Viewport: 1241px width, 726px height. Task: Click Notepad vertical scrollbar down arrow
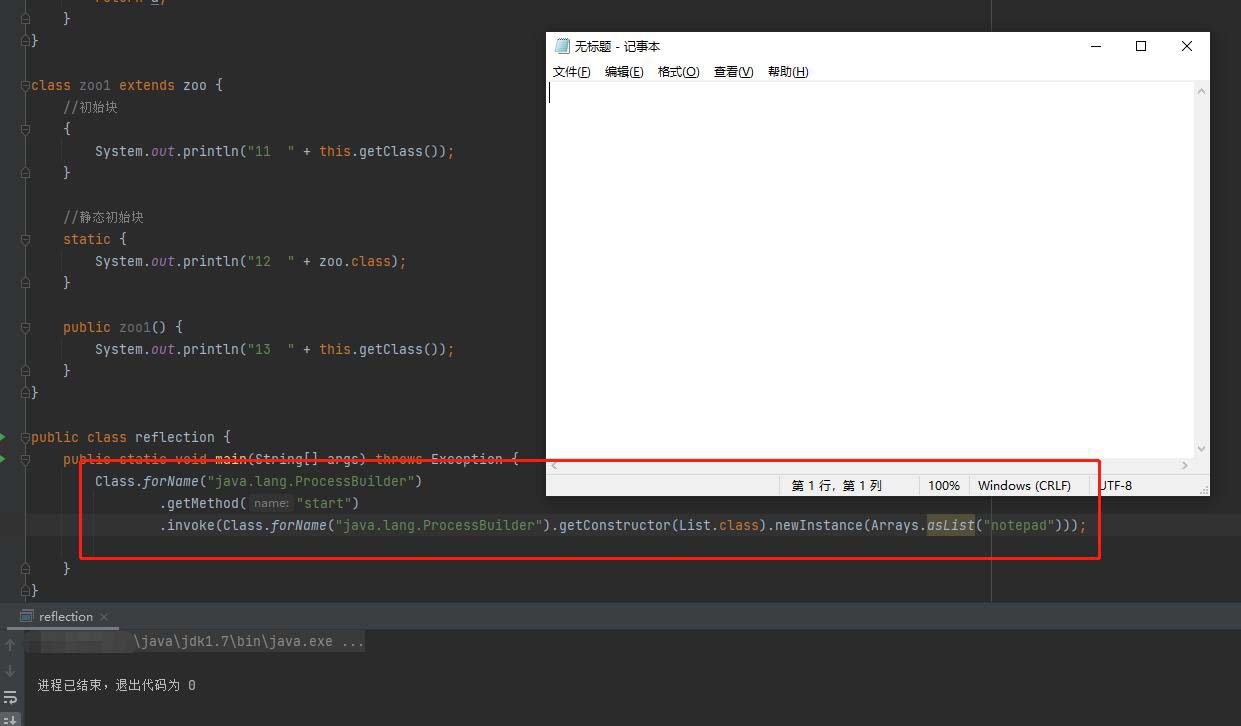[x=1201, y=449]
